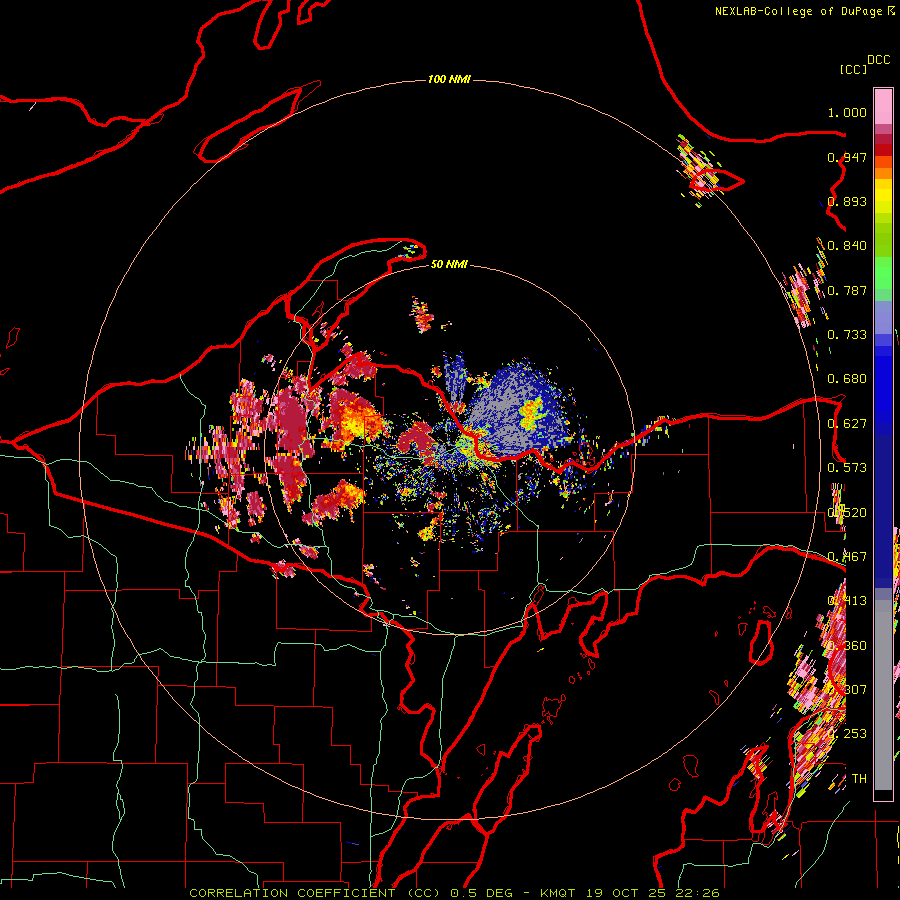Click the 50 NMI range ring label

pos(449,264)
